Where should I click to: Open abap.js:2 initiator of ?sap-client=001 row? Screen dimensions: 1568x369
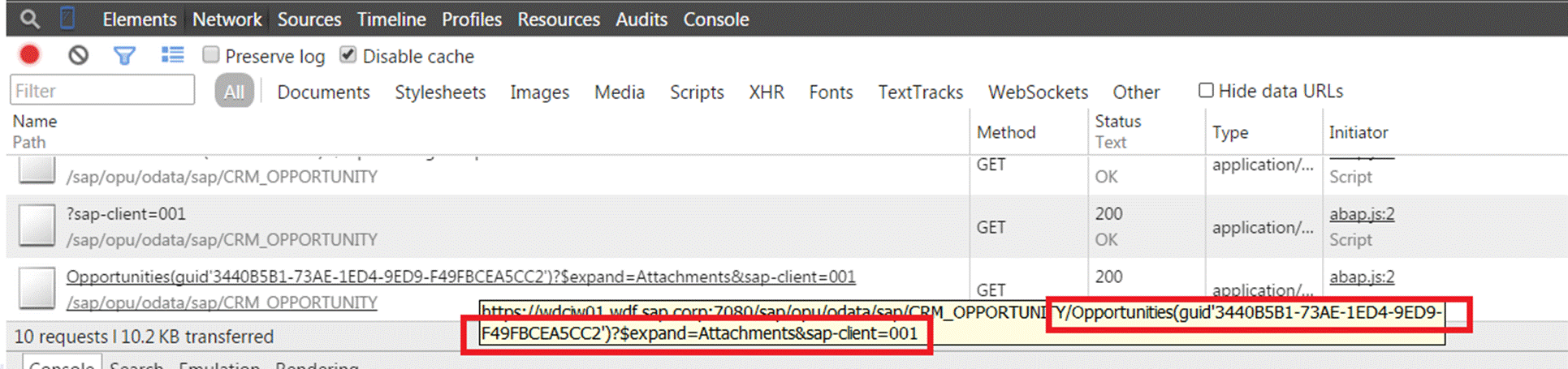point(1362,214)
